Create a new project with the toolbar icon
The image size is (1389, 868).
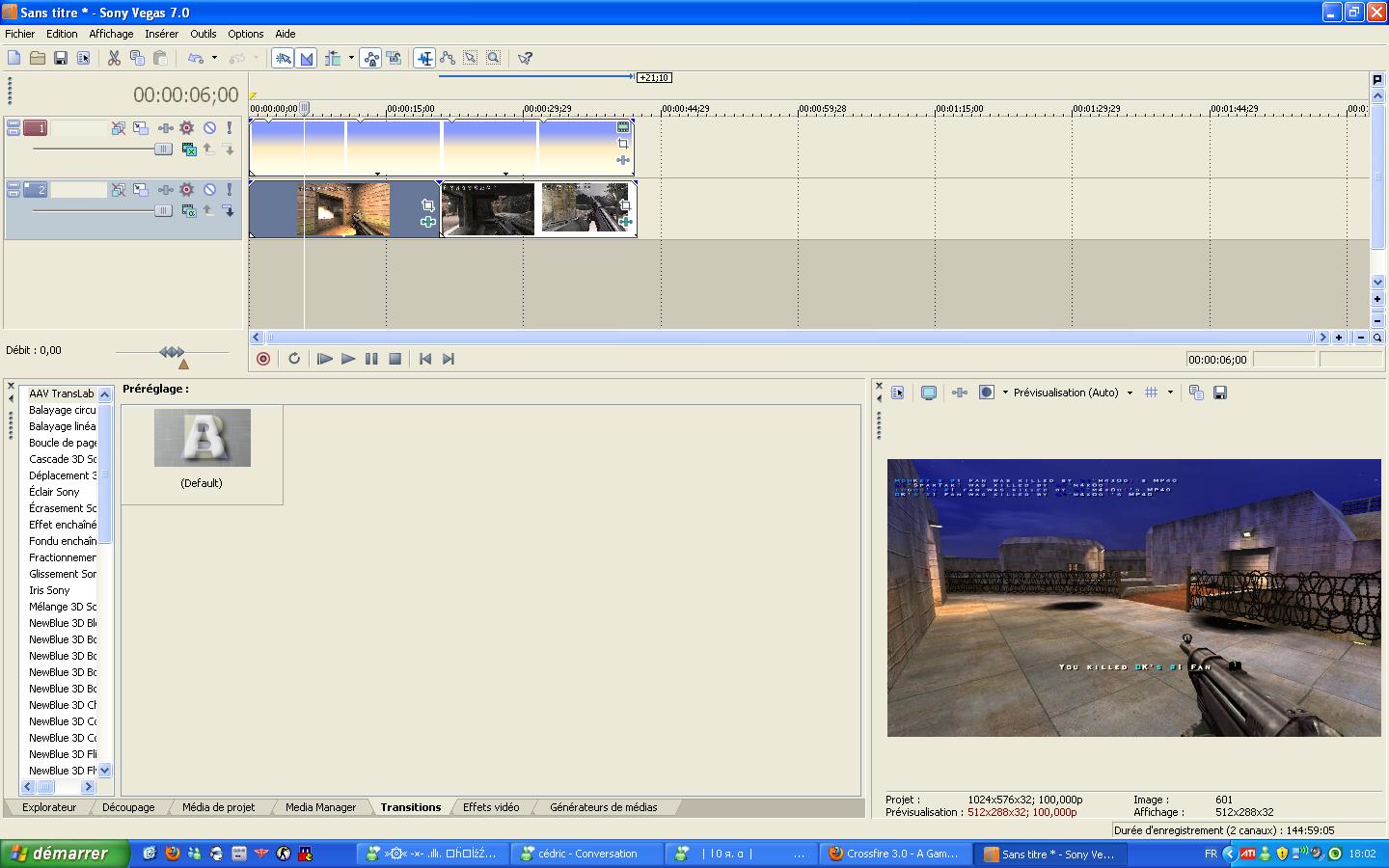coord(14,58)
